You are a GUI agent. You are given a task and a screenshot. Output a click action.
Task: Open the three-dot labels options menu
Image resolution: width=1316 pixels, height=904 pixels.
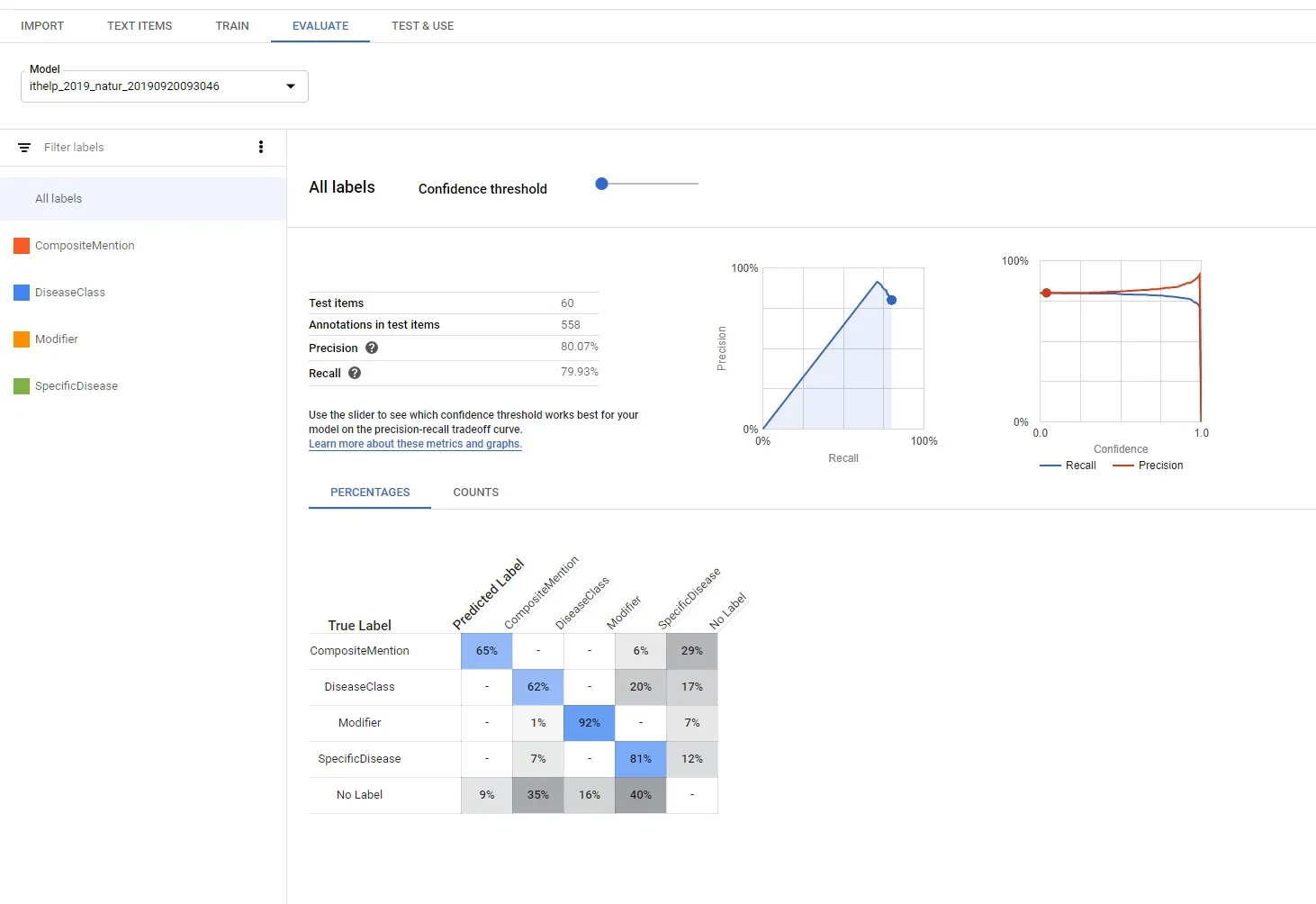tap(261, 147)
